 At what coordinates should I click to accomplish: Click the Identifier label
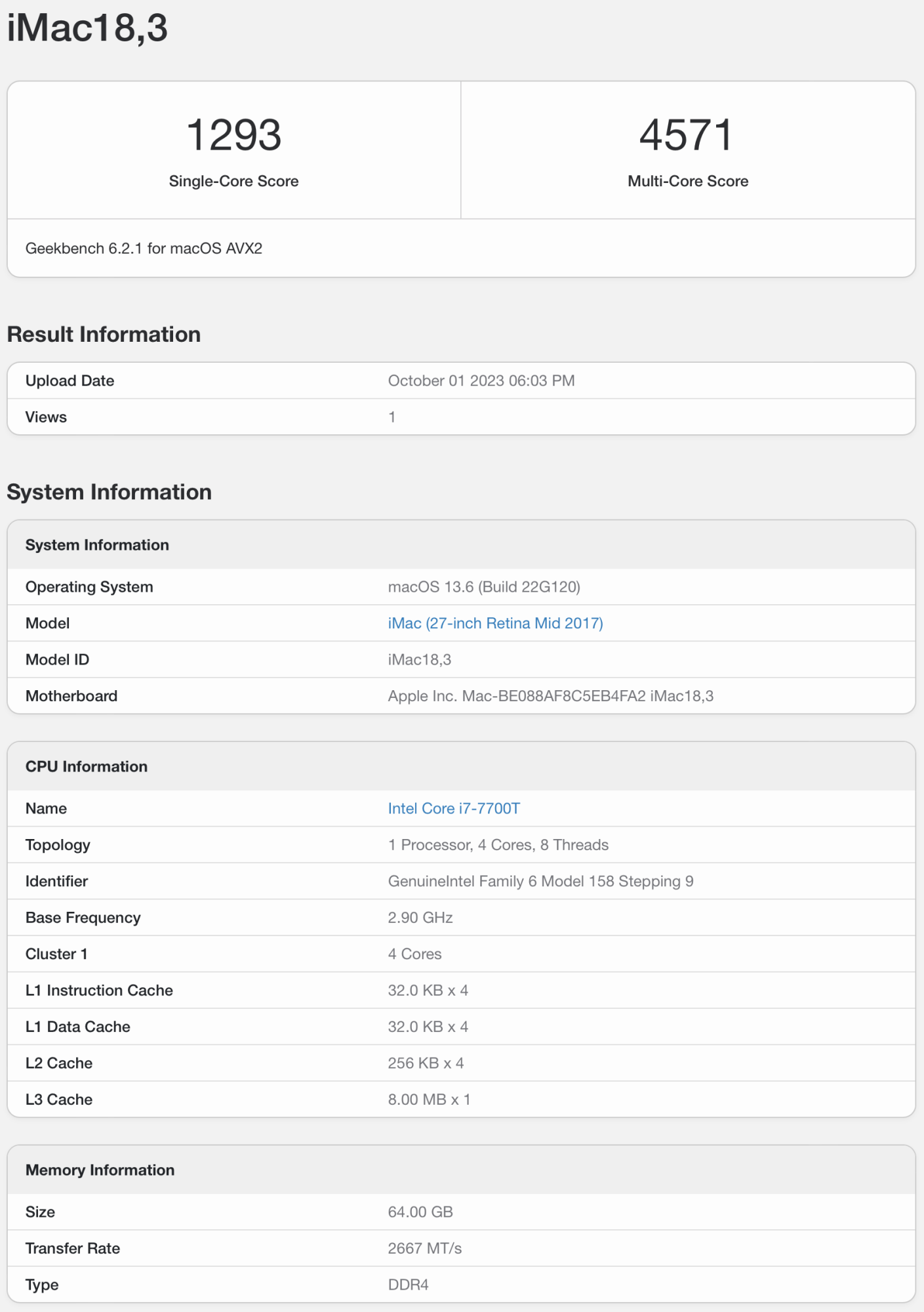[x=56, y=881]
